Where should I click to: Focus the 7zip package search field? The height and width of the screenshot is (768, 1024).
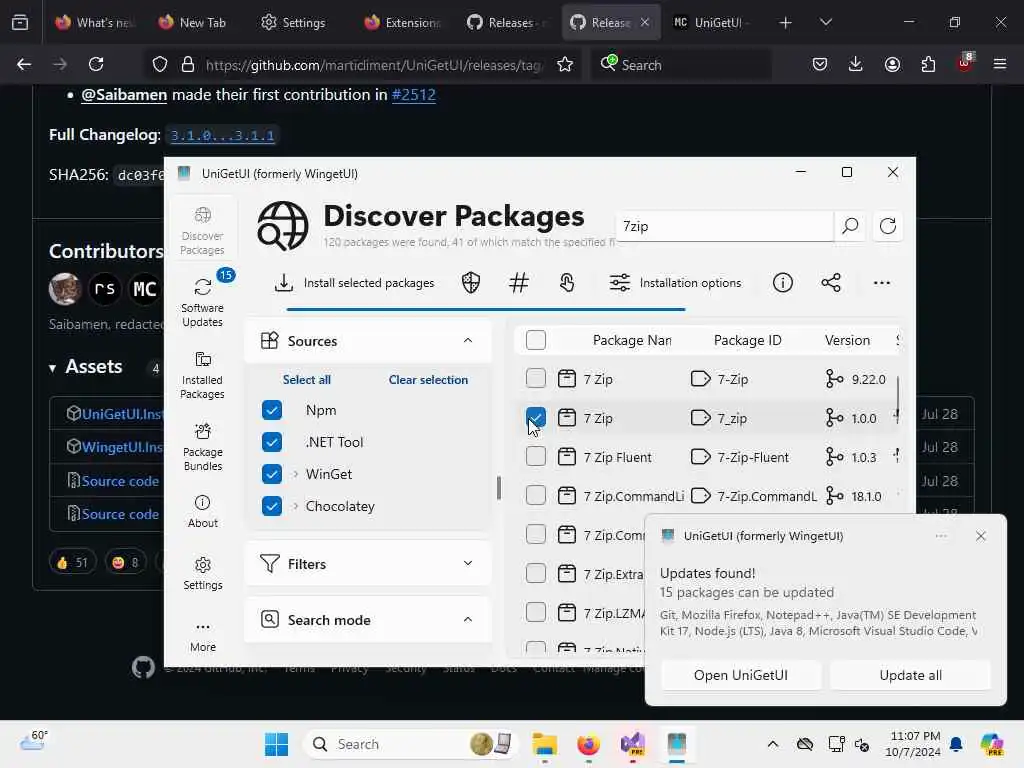[724, 226]
